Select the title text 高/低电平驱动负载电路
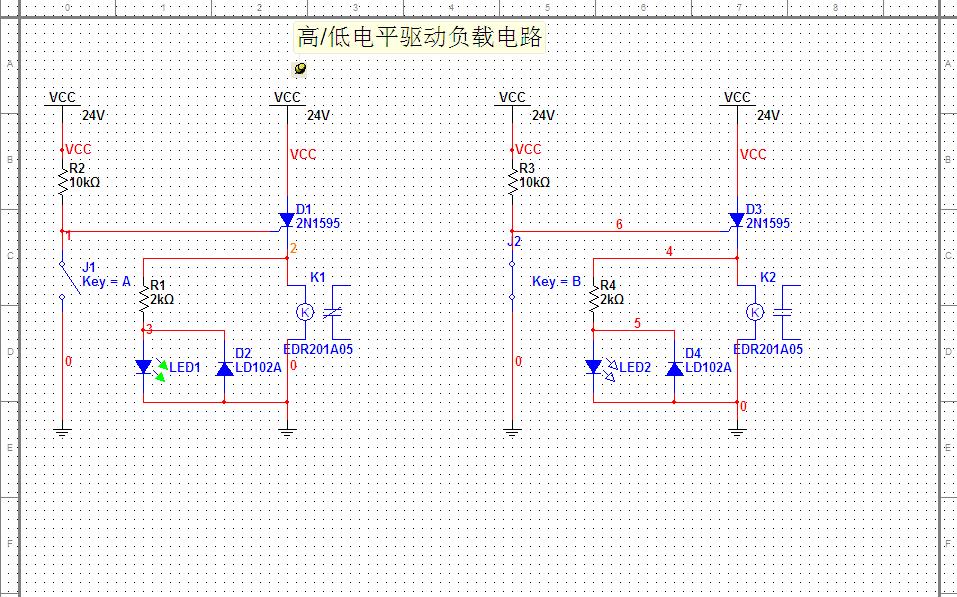Image resolution: width=957 pixels, height=597 pixels. point(419,38)
